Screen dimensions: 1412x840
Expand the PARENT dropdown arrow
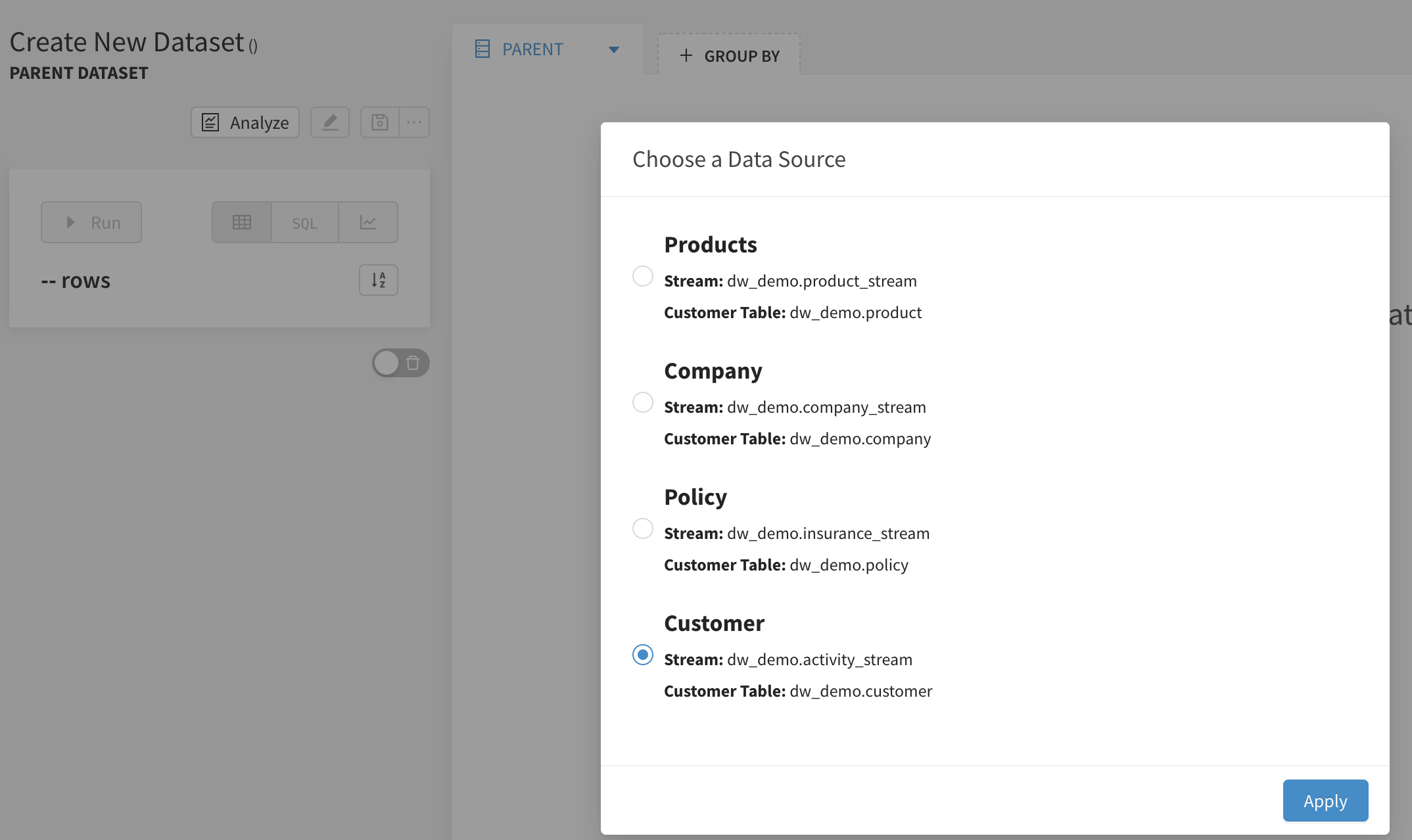pos(614,50)
